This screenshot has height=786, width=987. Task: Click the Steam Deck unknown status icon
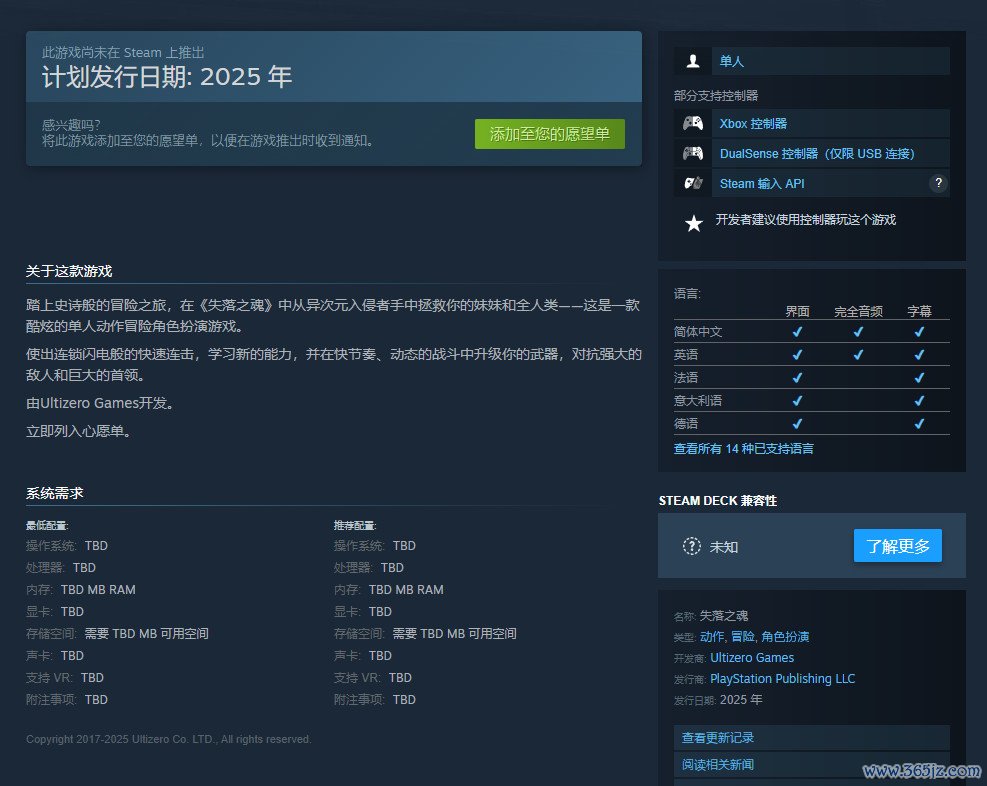coord(692,546)
